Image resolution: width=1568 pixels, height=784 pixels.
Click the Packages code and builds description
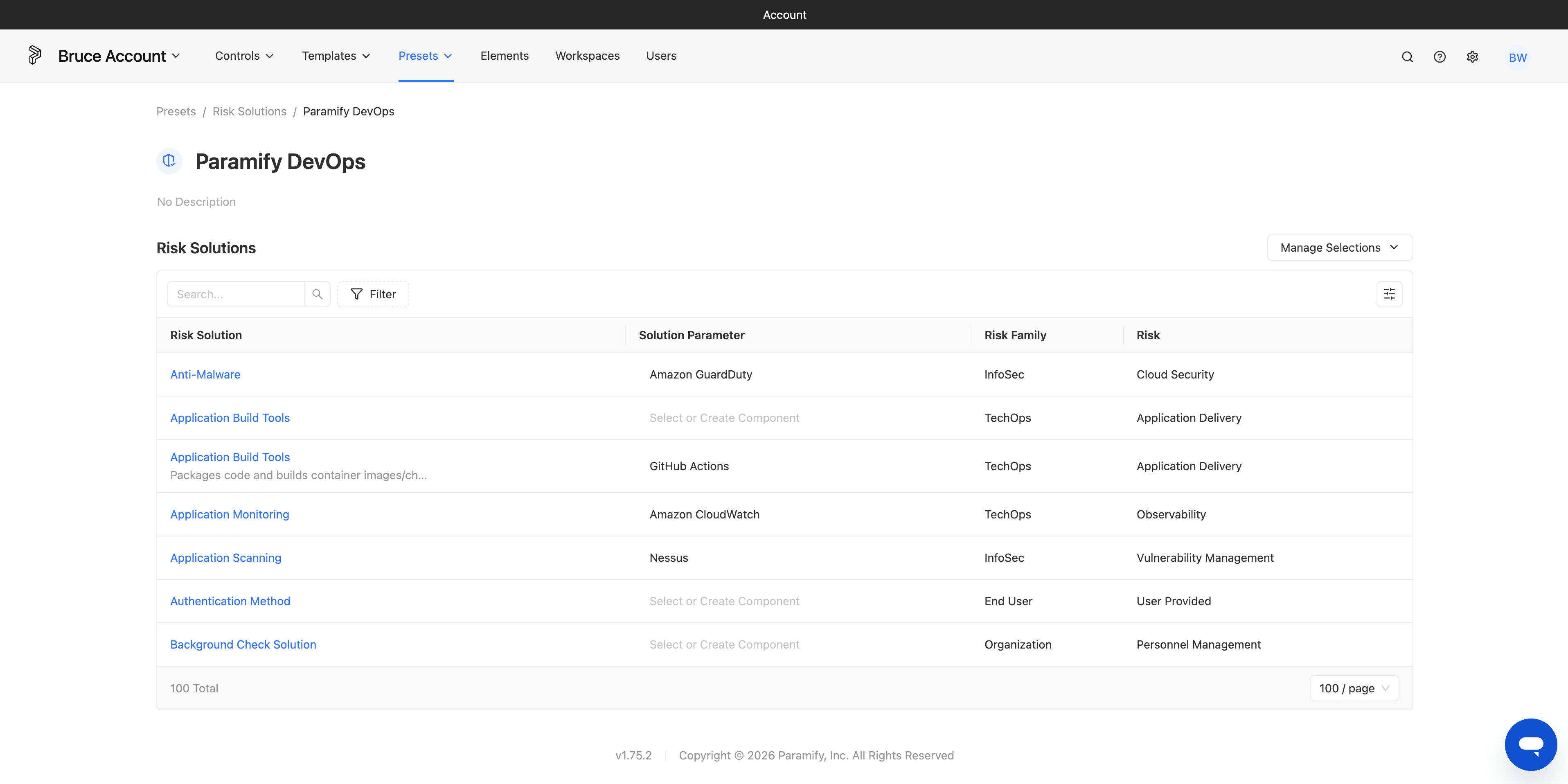(298, 475)
